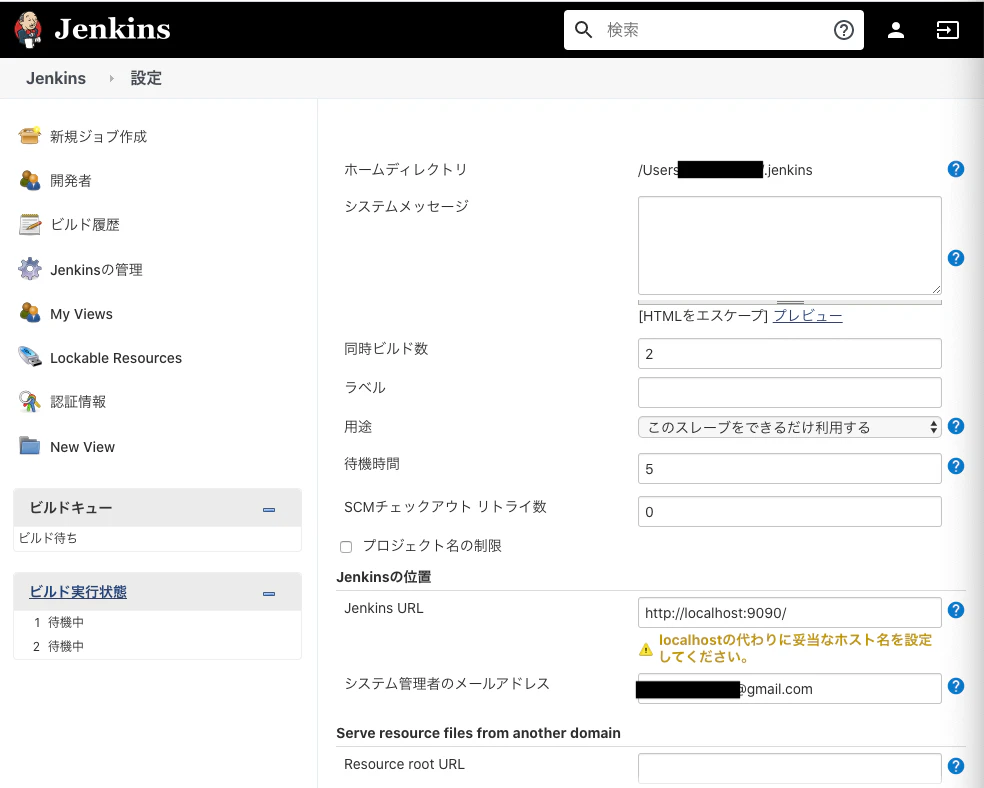
Task: Go to Jenkins breadcrumb link
Action: [56, 78]
